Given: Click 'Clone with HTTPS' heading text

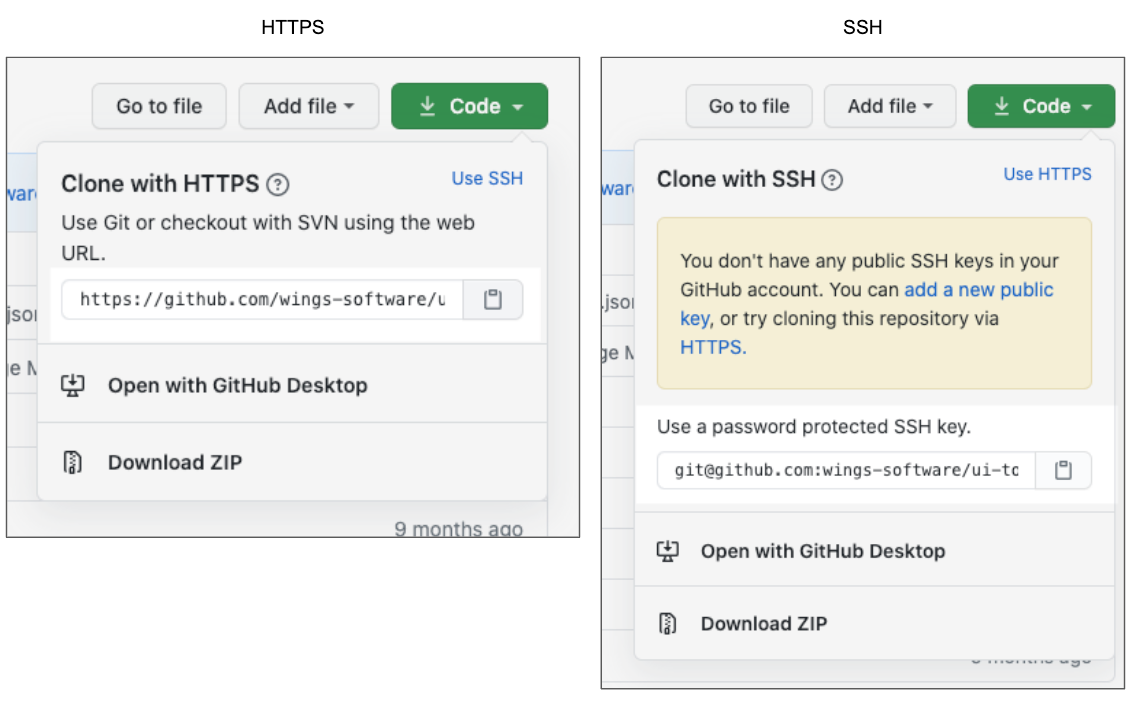Looking at the screenshot, I should [x=160, y=184].
